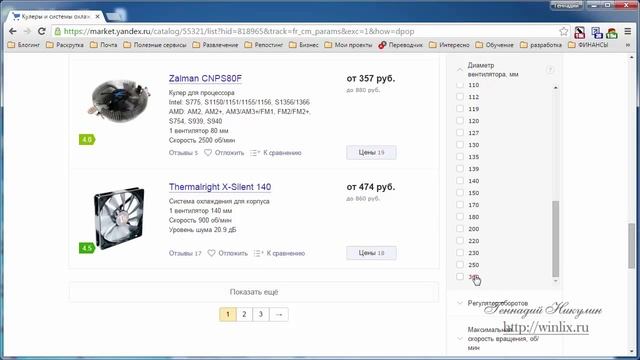640x360 pixels.
Task: Click heart icon for Zalman CNPS80F
Action: coord(208,153)
